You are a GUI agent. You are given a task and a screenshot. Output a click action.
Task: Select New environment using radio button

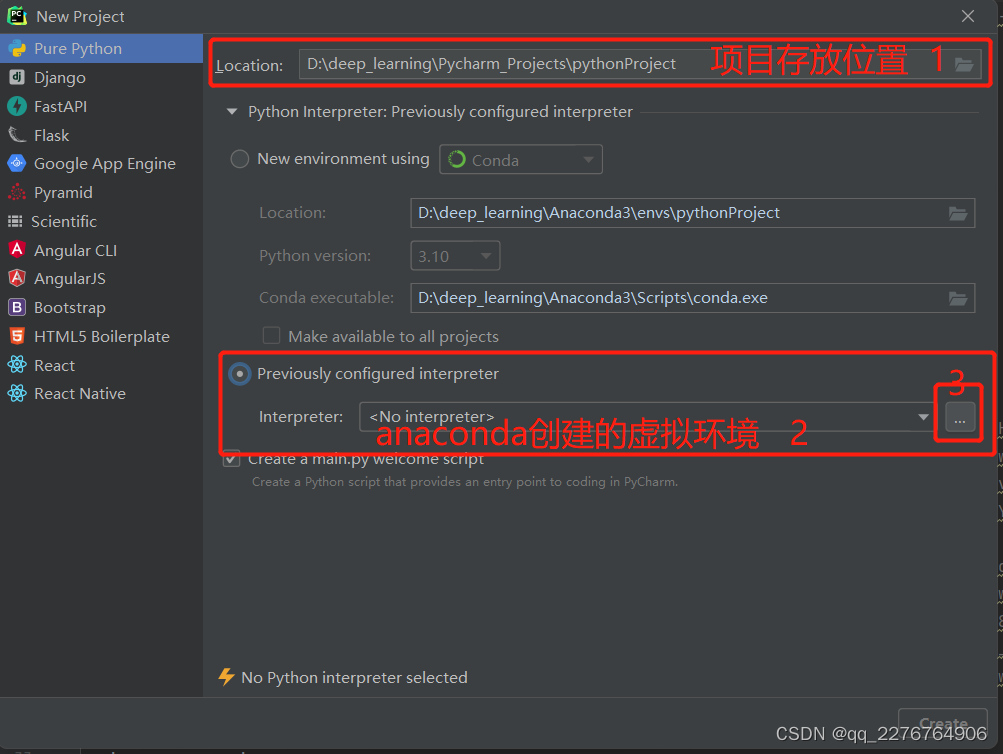(240, 159)
